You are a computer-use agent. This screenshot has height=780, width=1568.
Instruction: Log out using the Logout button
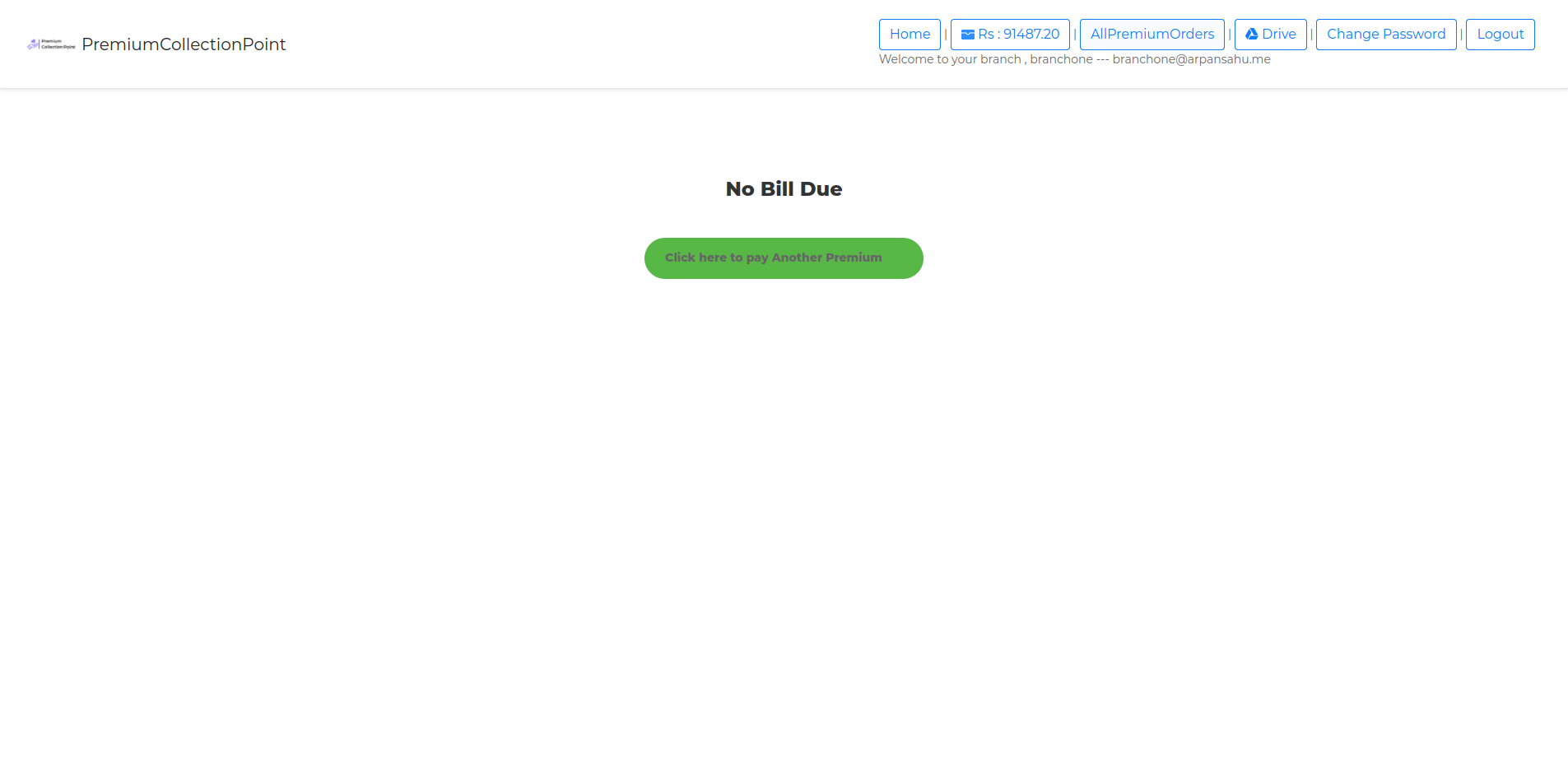click(x=1500, y=35)
